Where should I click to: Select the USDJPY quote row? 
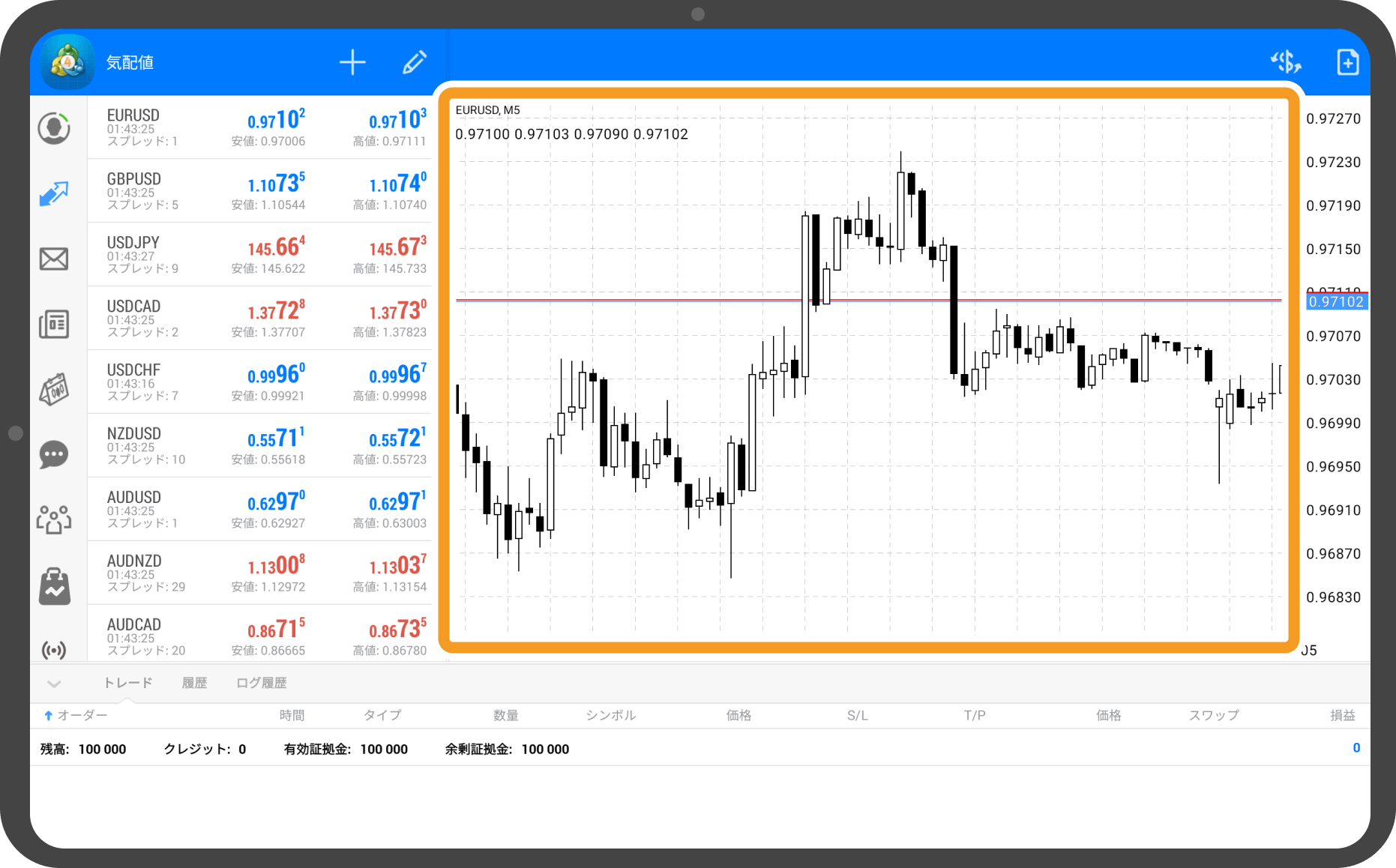[259, 255]
